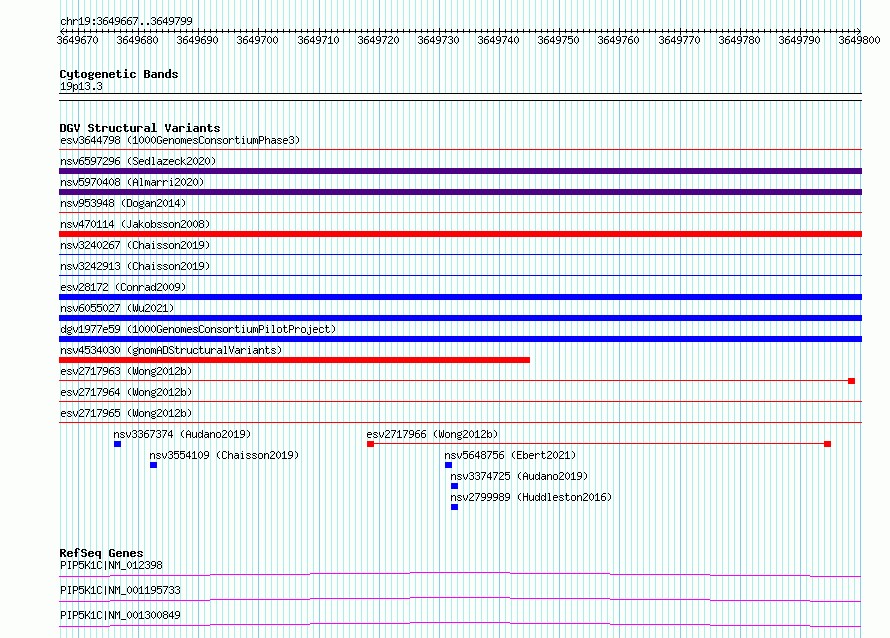The height and width of the screenshot is (638, 890).
Task: Click blue marker under nsv2799989
Action: point(455,507)
